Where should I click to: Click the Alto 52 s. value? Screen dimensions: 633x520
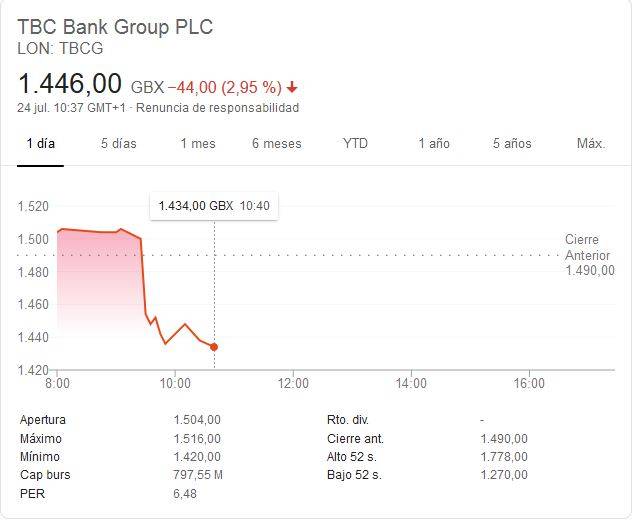(504, 457)
